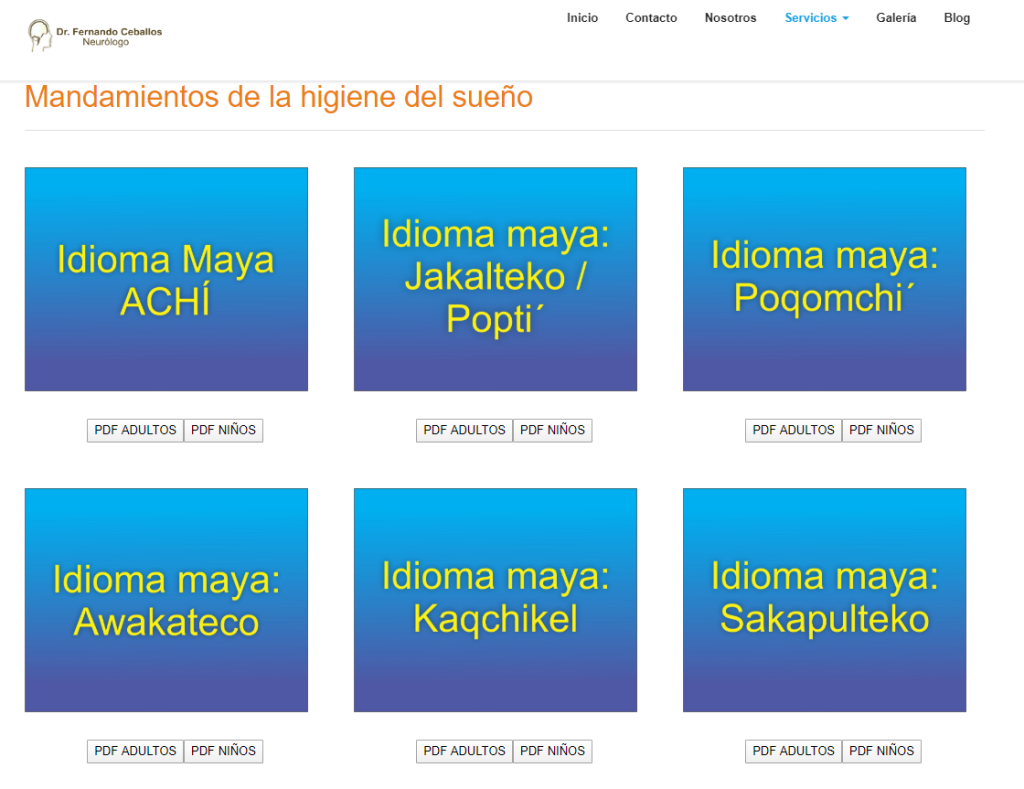Select the Idioma Maya ACHÍ thumbnail

pyautogui.click(x=166, y=279)
